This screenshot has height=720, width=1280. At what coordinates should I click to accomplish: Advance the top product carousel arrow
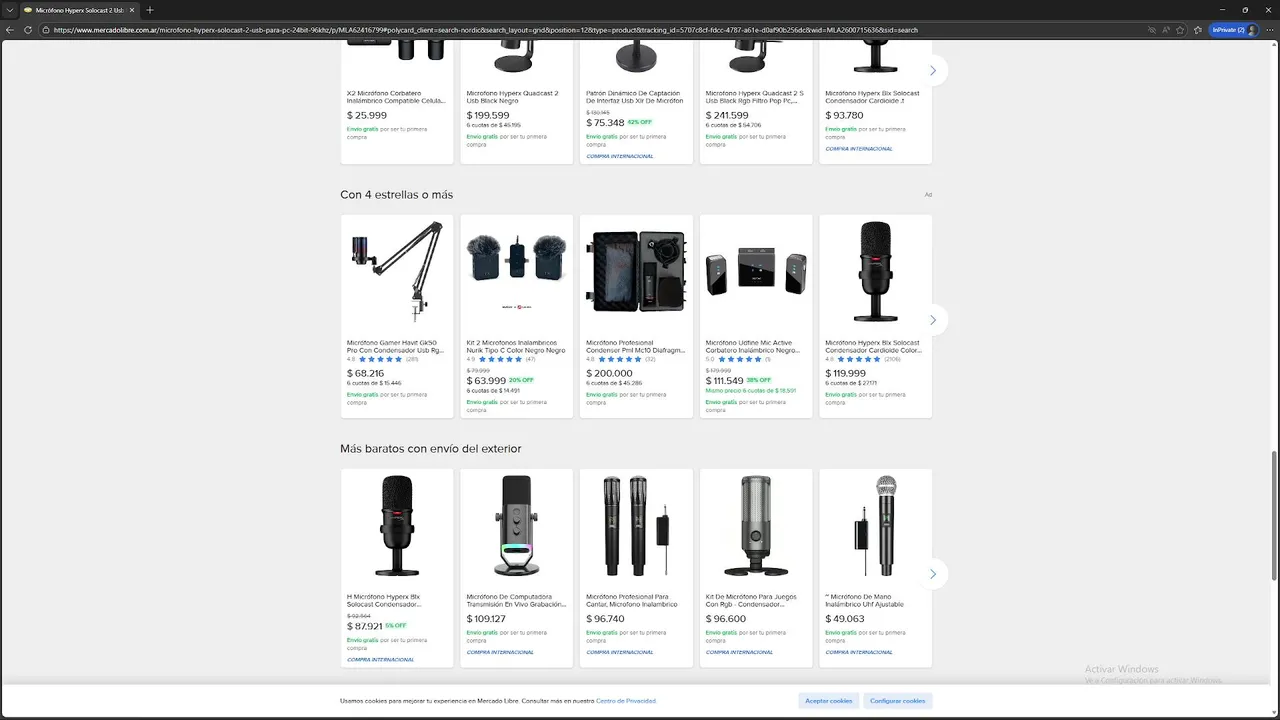point(932,71)
